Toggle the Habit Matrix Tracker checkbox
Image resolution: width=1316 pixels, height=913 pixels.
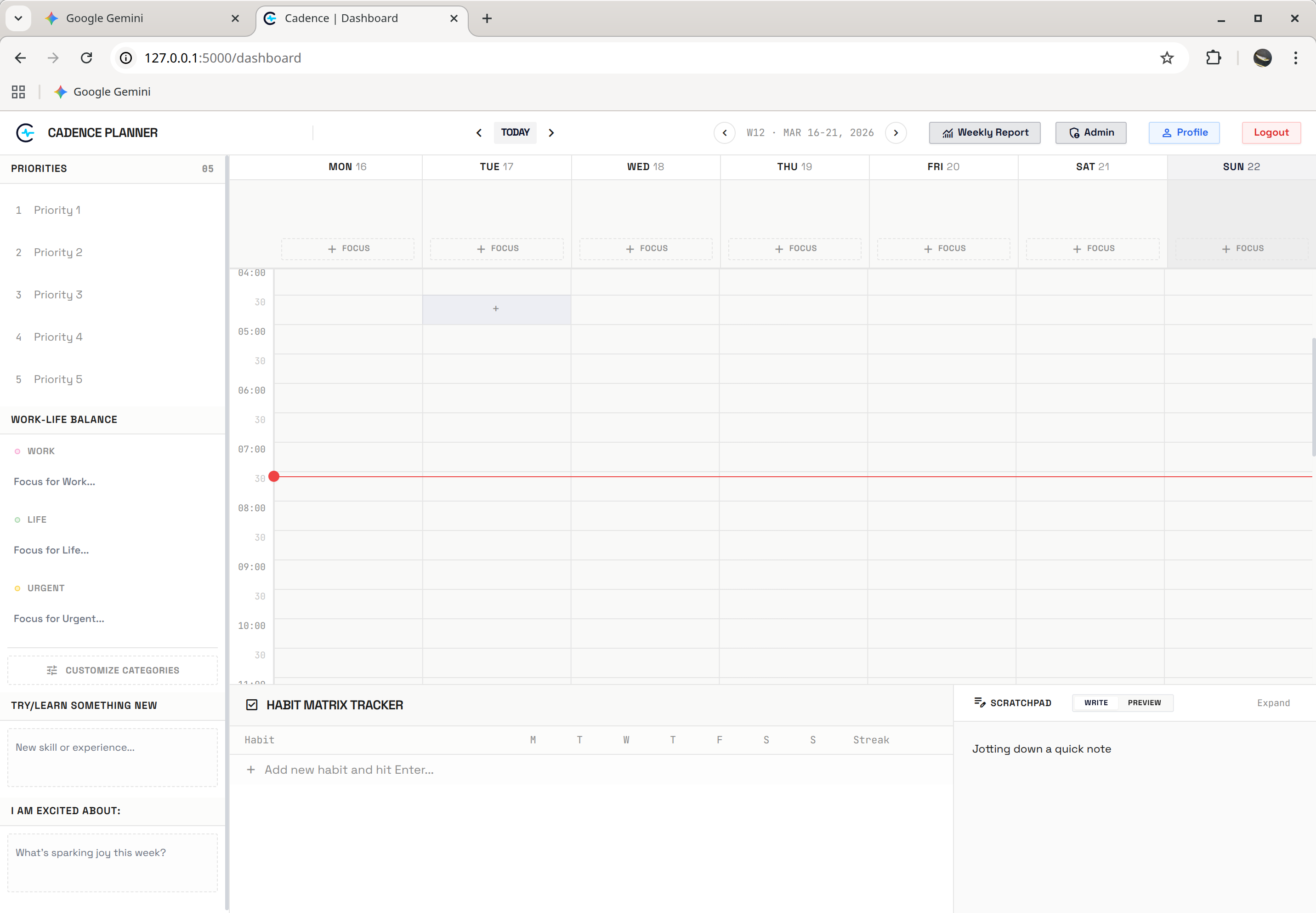(x=252, y=705)
